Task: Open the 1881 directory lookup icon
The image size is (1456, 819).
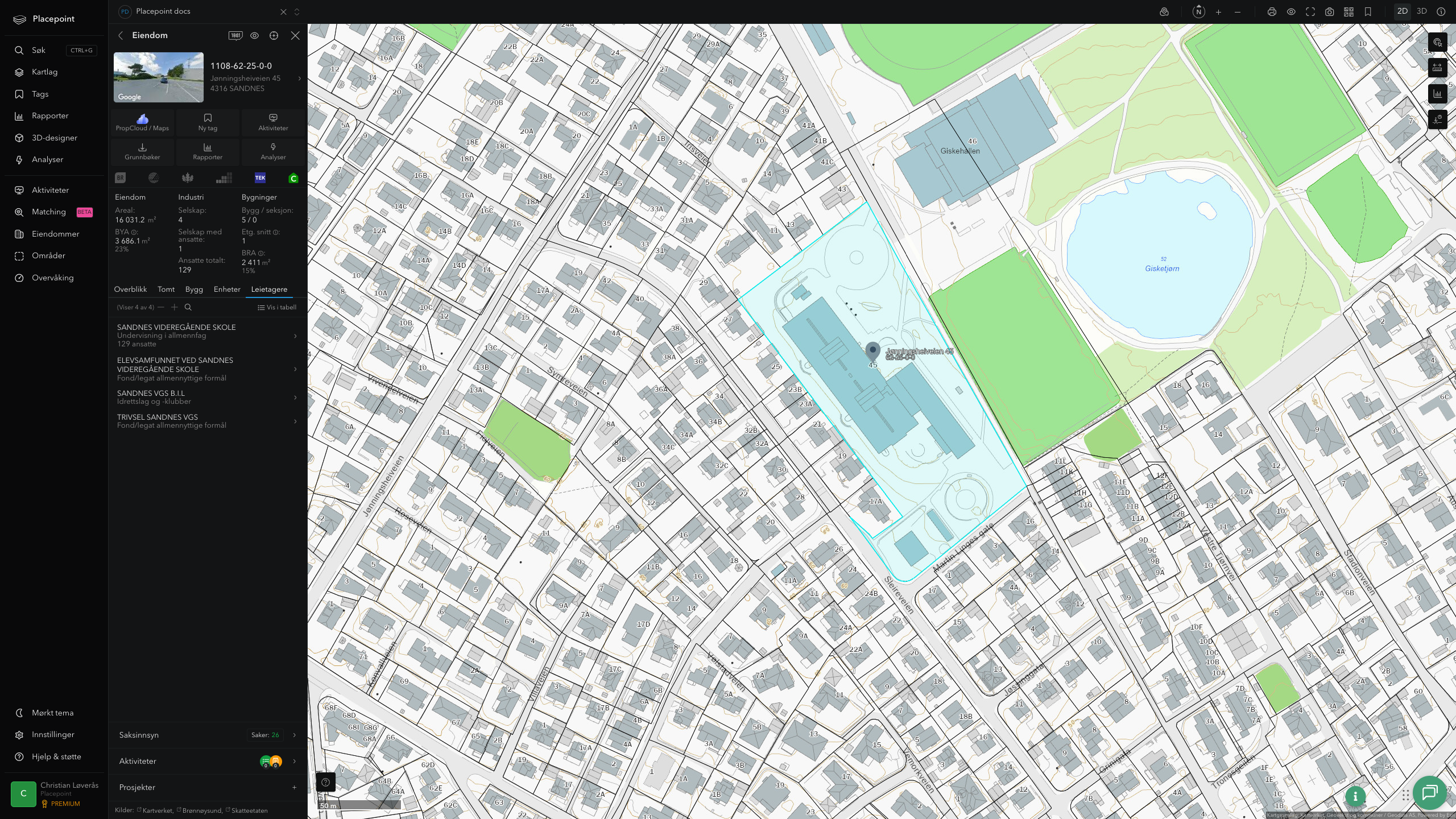Action: 235,35
